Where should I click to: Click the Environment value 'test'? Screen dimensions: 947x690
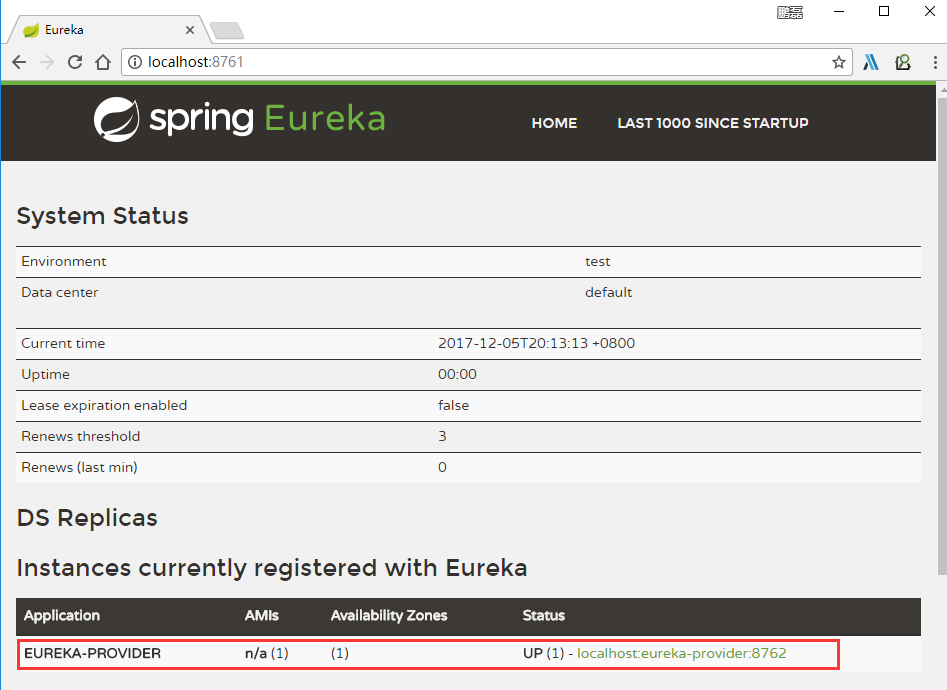(x=597, y=262)
